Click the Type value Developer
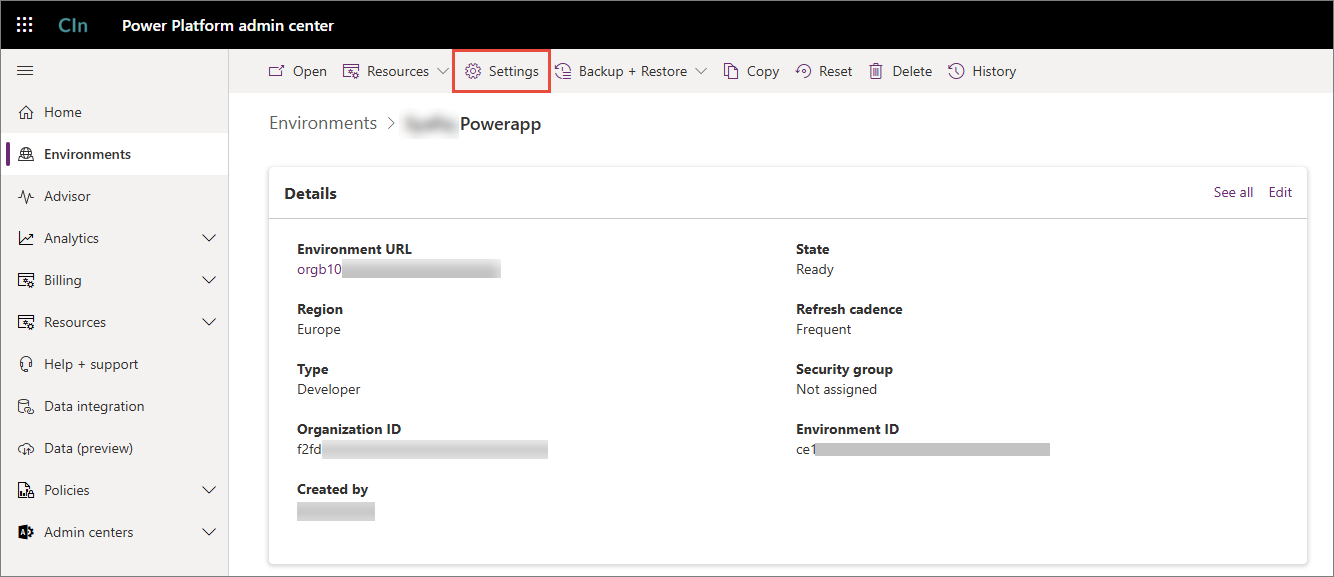 329,389
